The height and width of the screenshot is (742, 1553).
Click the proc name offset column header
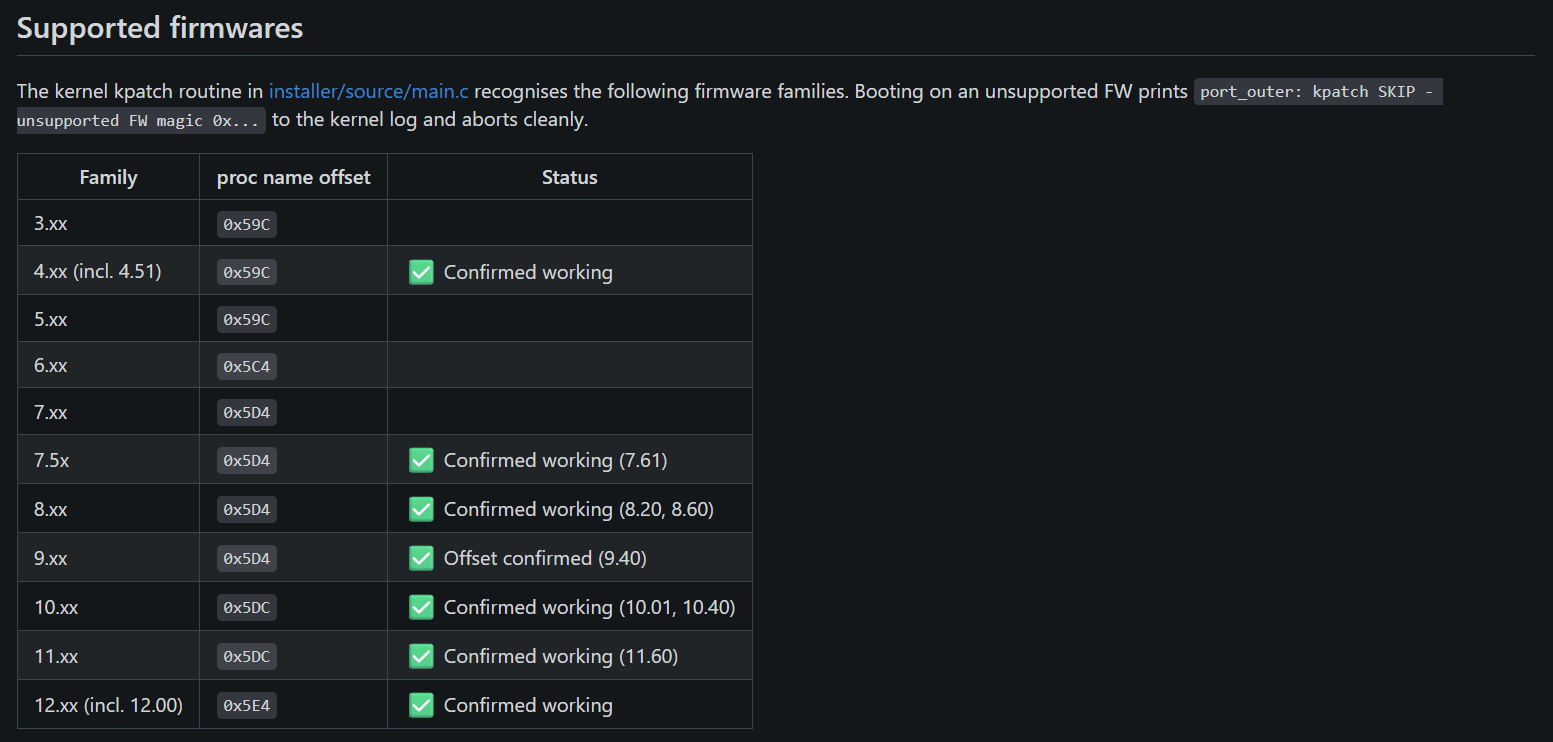pos(294,177)
